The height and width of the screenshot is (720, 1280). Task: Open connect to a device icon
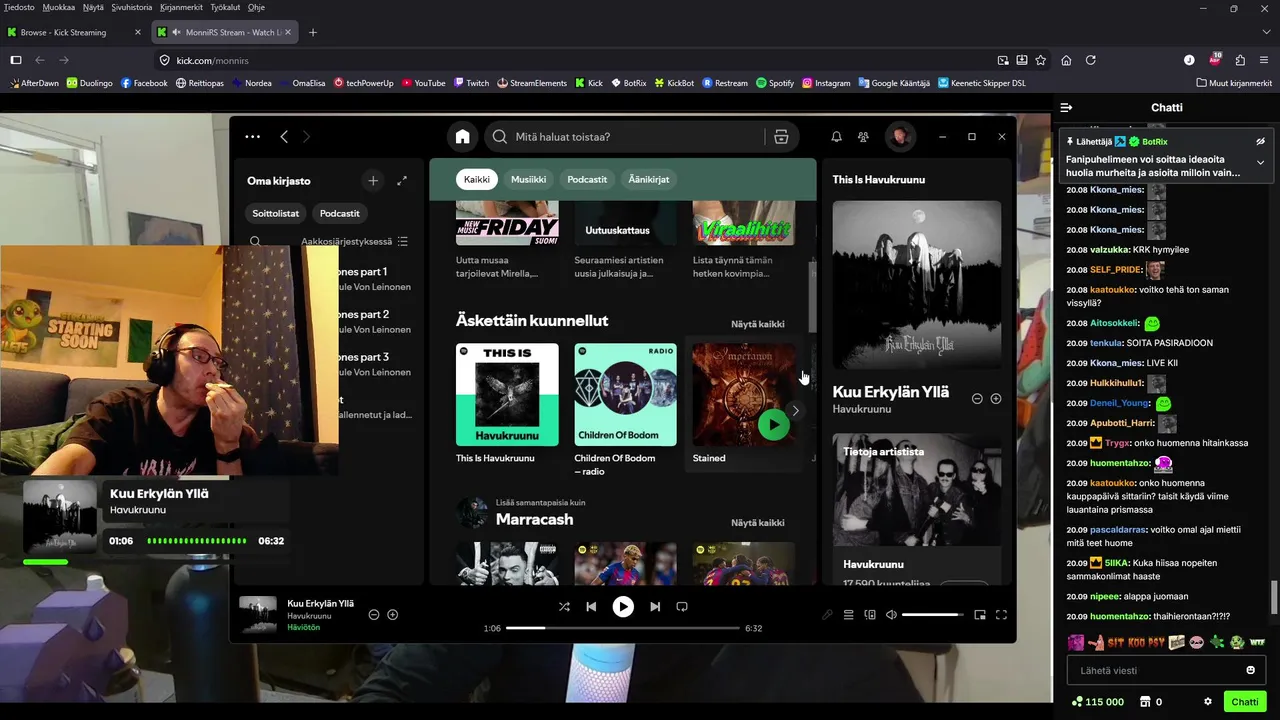870,615
